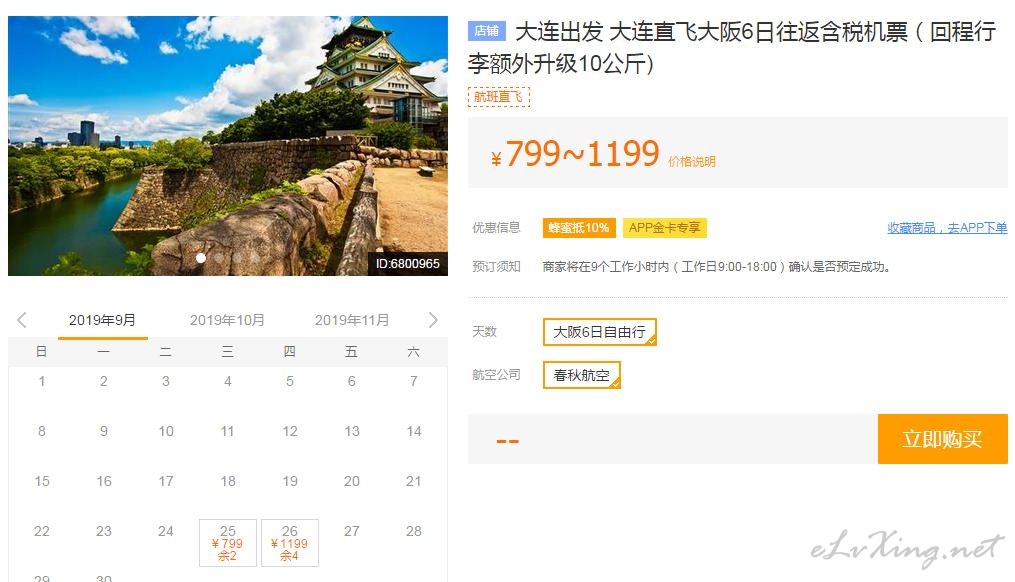Click the 店铺 shop badge

pyautogui.click(x=487, y=31)
